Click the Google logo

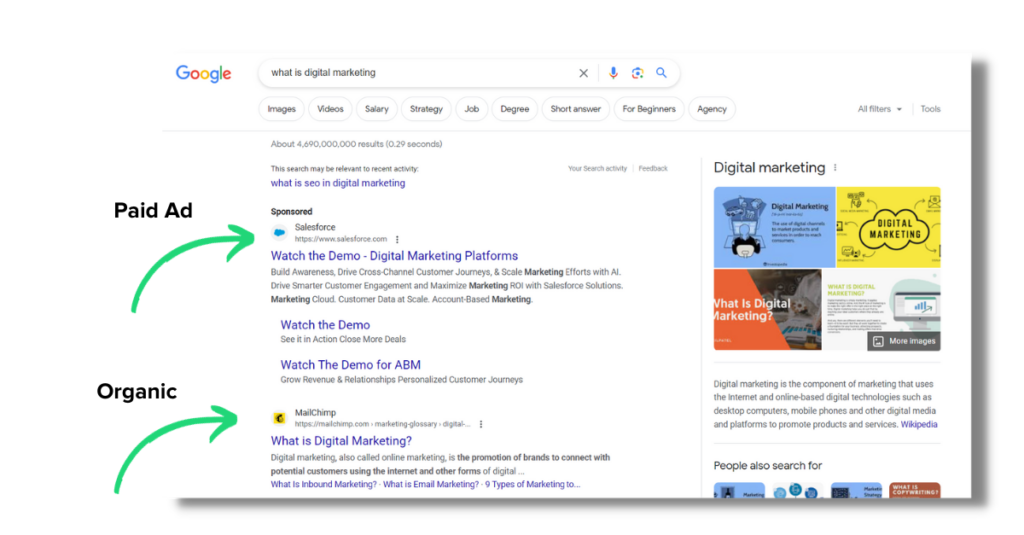click(203, 74)
